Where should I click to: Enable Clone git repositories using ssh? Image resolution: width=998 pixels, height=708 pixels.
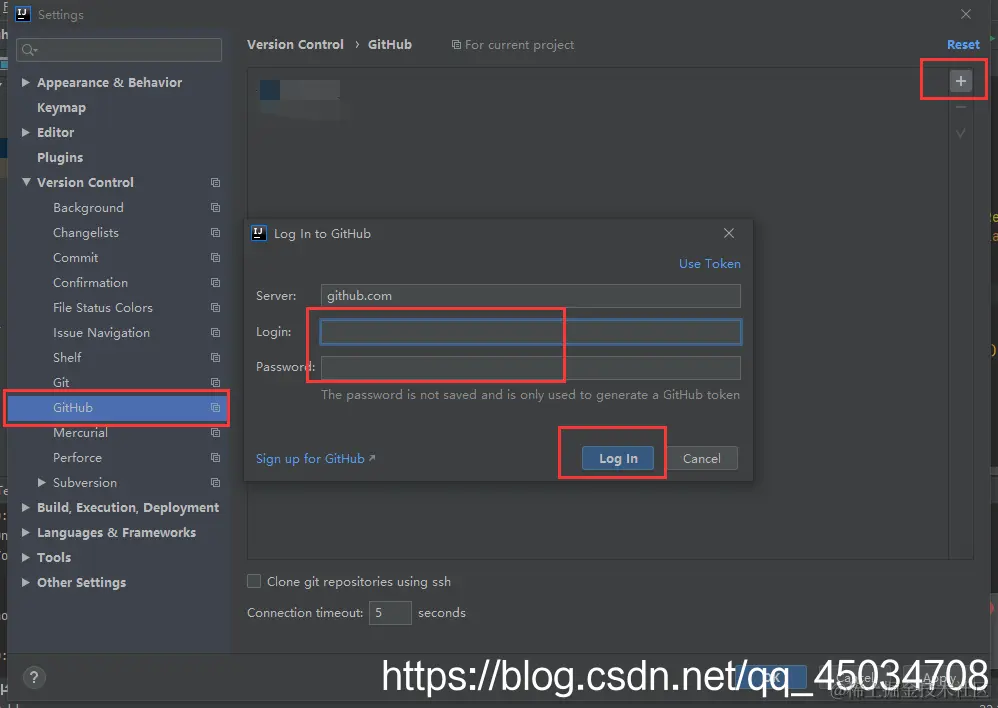coord(254,581)
